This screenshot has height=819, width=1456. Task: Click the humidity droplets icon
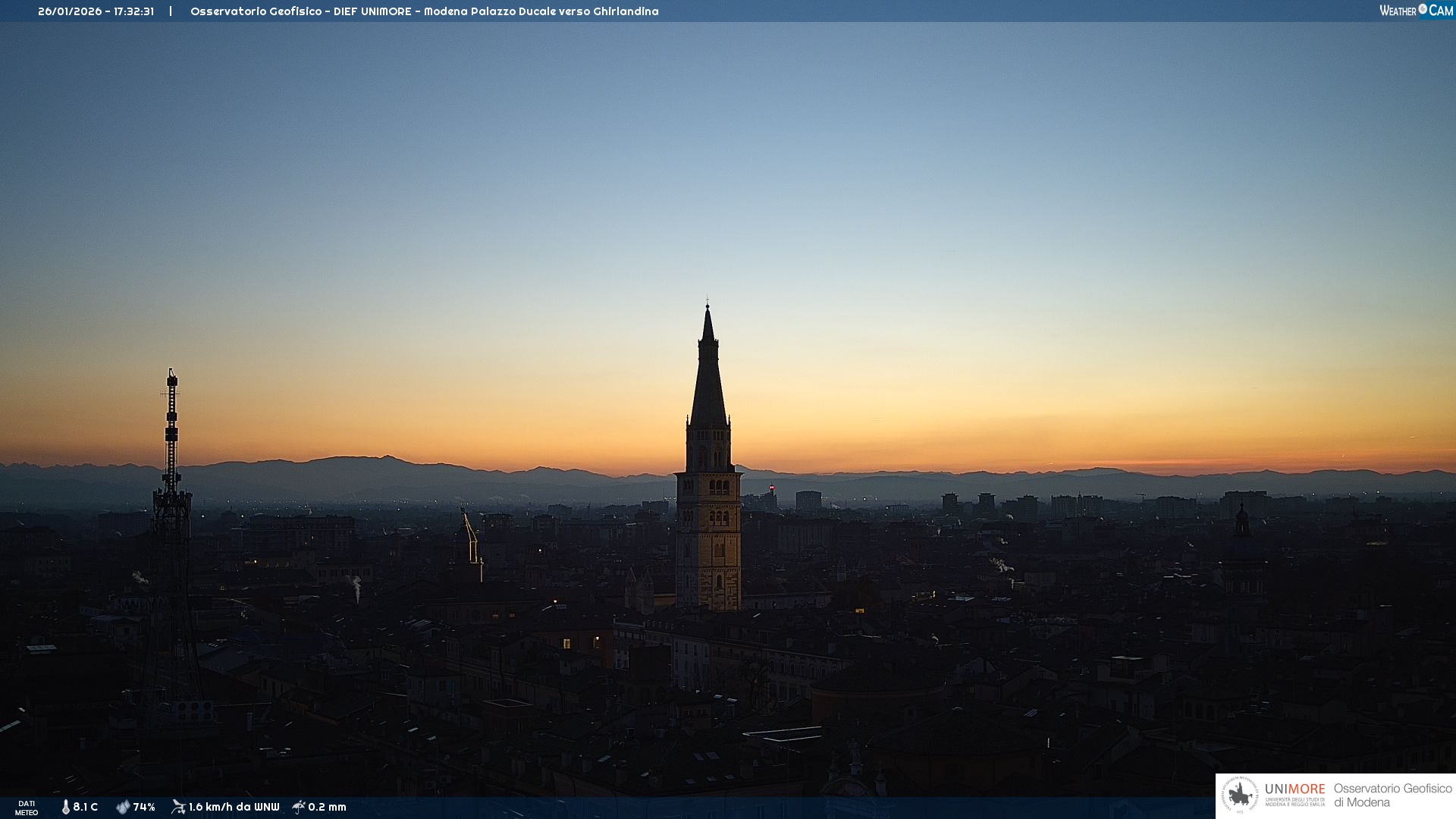123,807
